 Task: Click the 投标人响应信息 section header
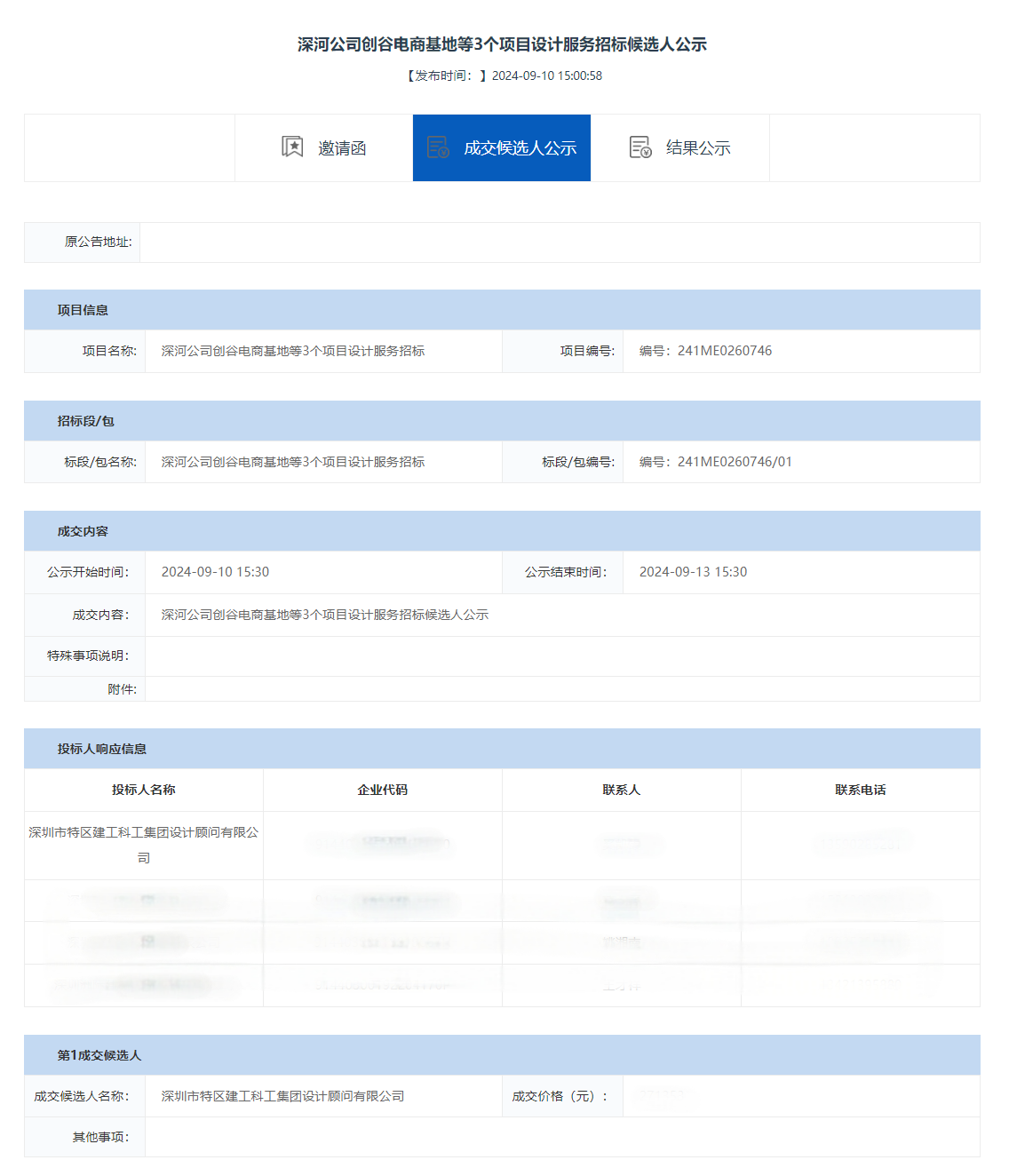coord(502,749)
